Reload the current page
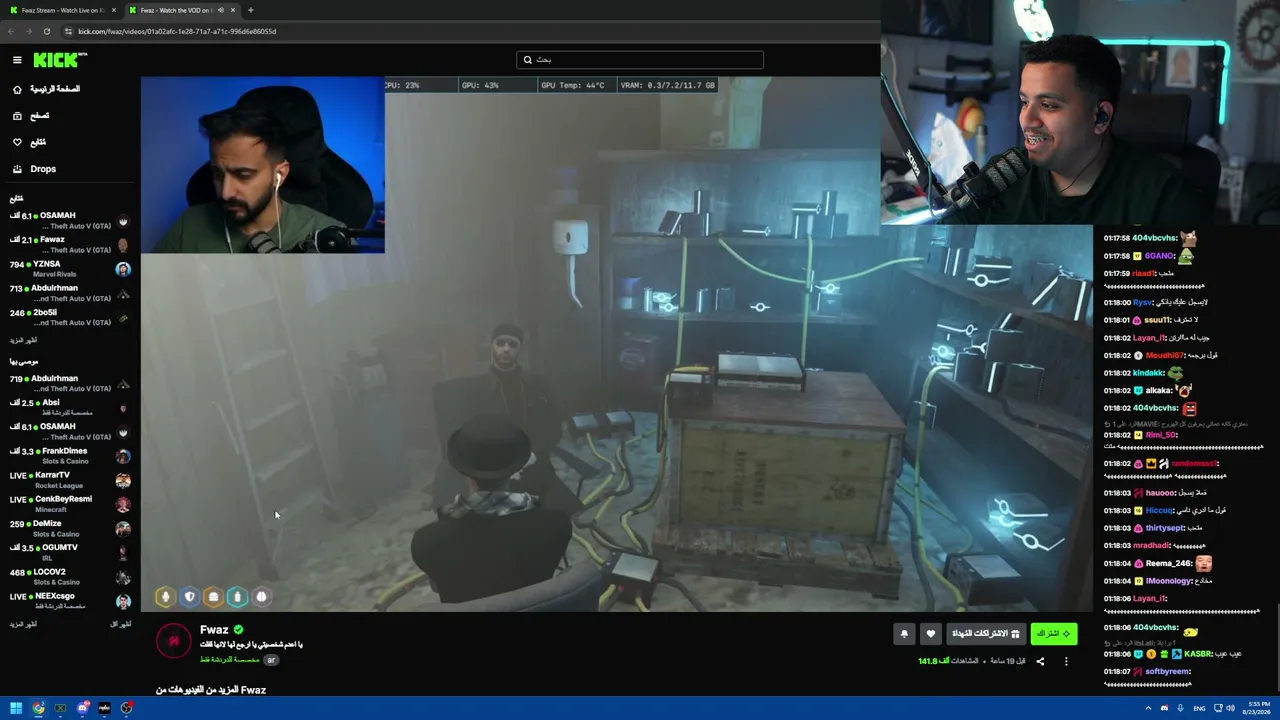Image resolution: width=1280 pixels, height=720 pixels. 46,31
